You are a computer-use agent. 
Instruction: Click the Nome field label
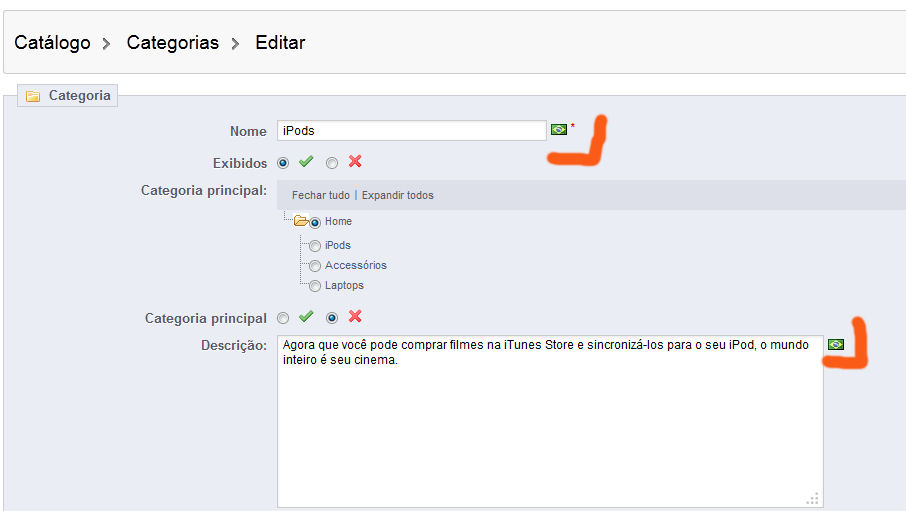coord(248,131)
